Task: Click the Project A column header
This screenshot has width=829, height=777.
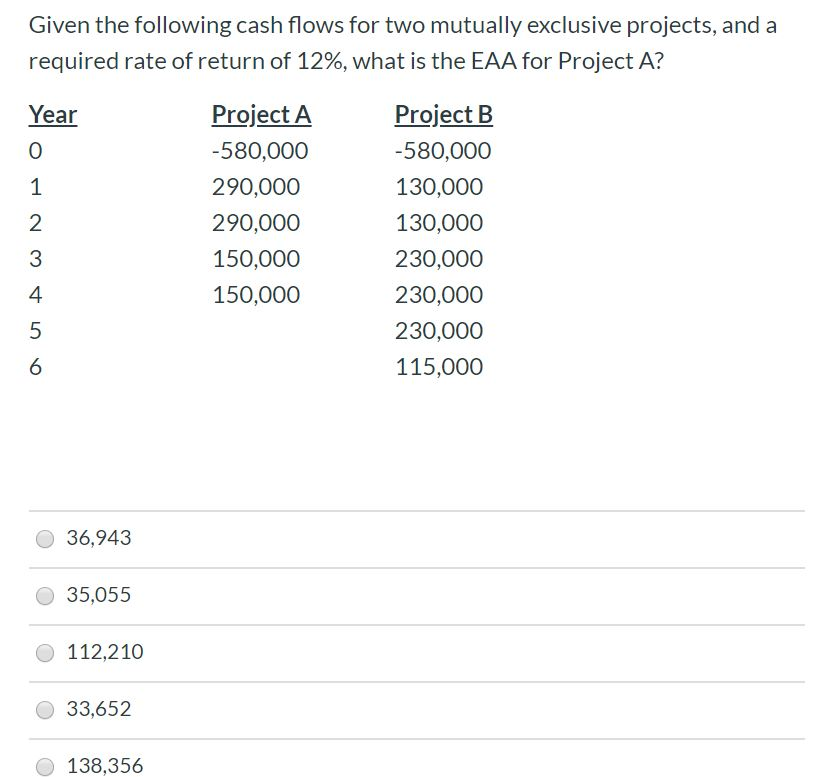Action: [x=261, y=115]
